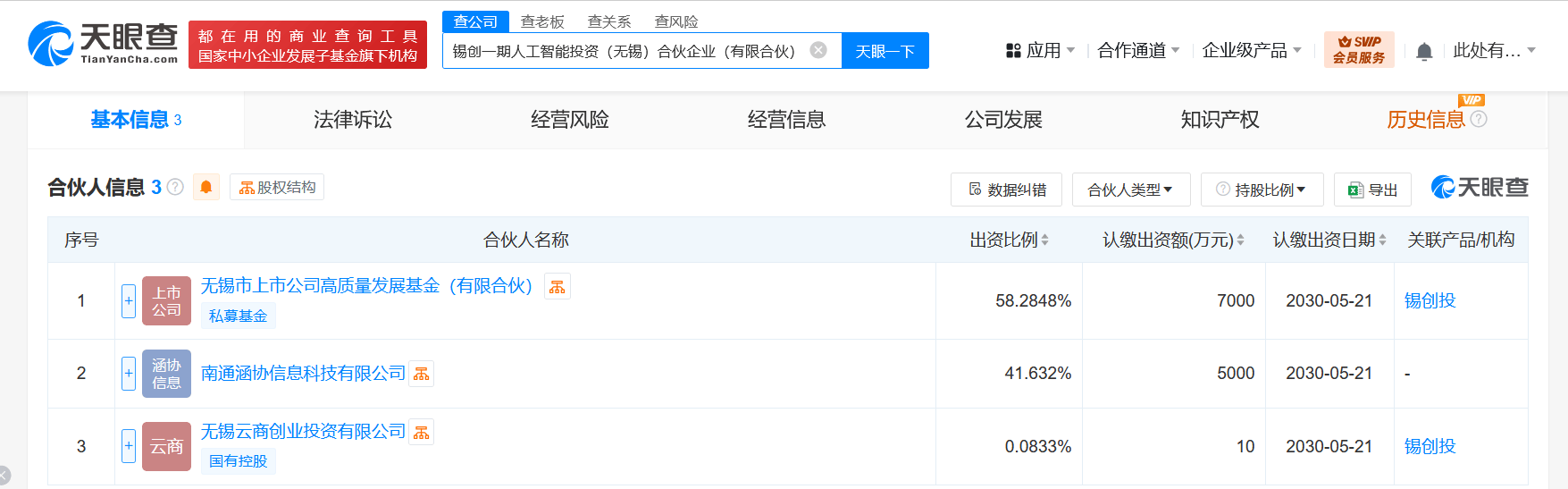Select the 查公司 search tab

475,21
